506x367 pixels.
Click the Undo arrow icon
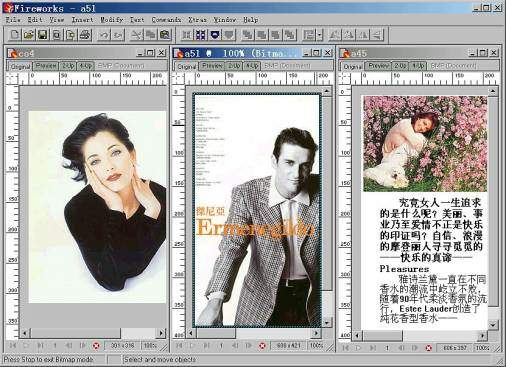tap(104, 34)
